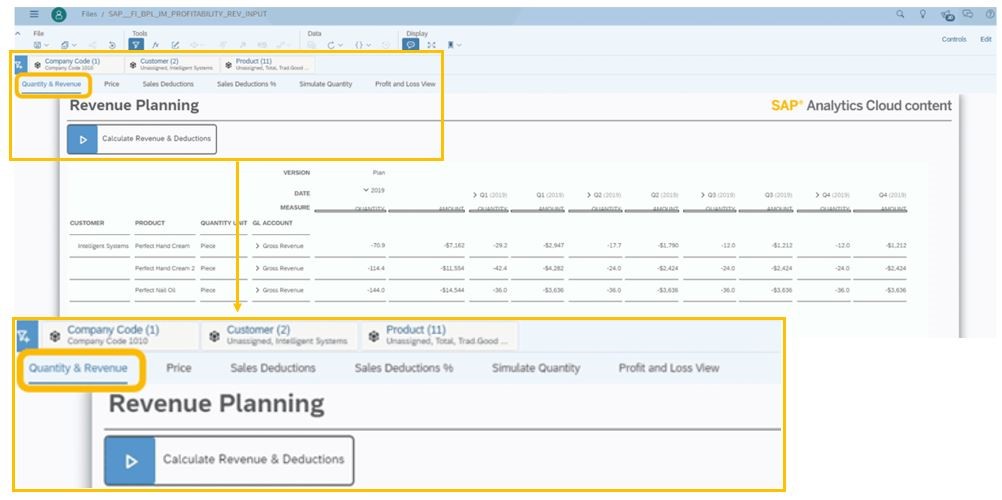Switch to the Price tab in the enlarged callout
1002x500 pixels.
click(179, 368)
